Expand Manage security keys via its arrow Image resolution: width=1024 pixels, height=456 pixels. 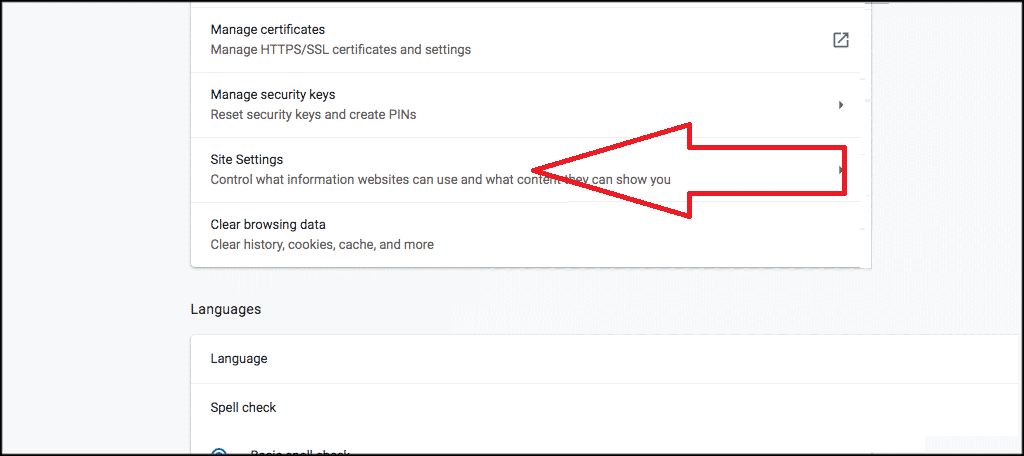[x=841, y=105]
